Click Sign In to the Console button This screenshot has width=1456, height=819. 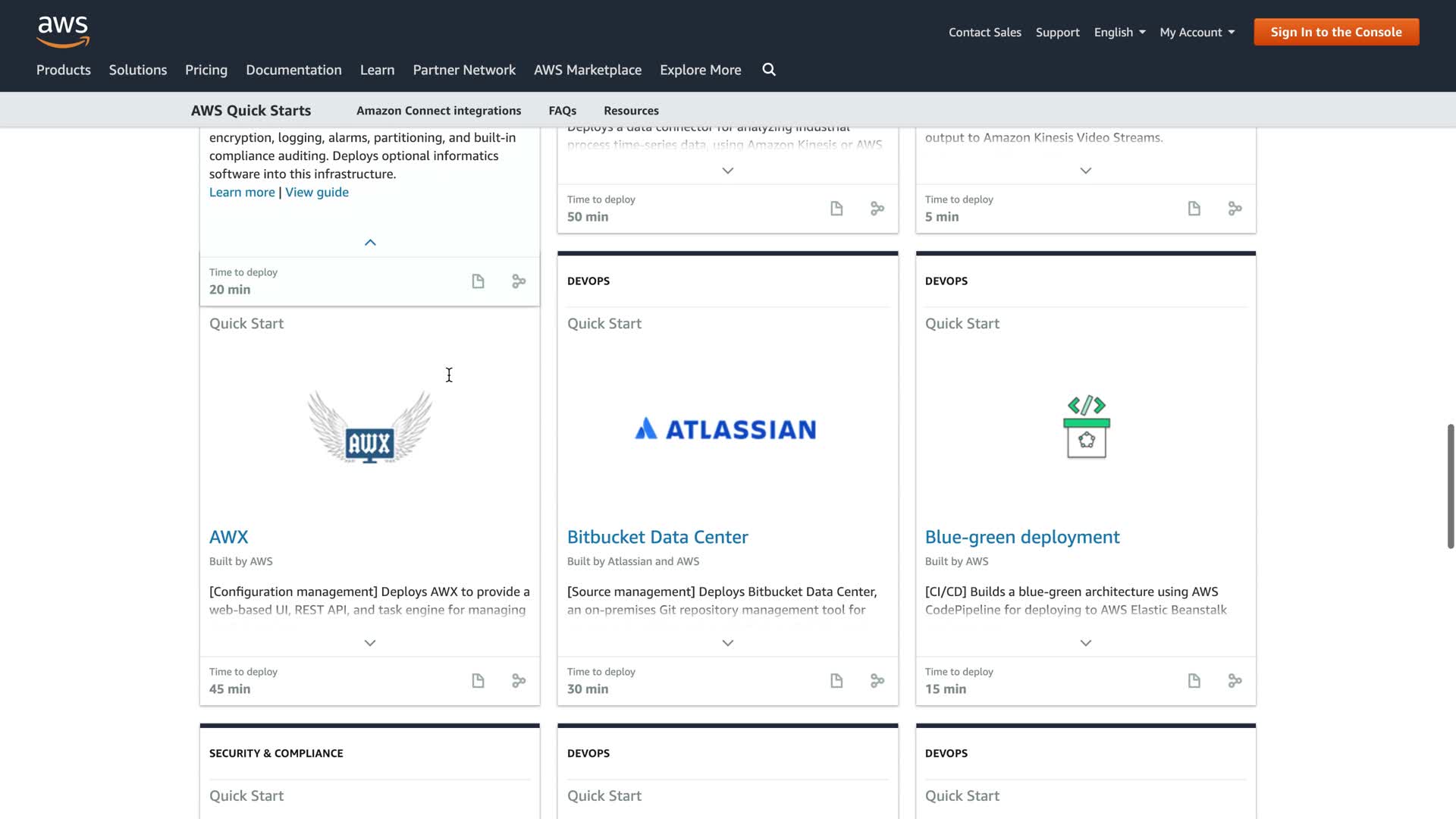click(1336, 32)
